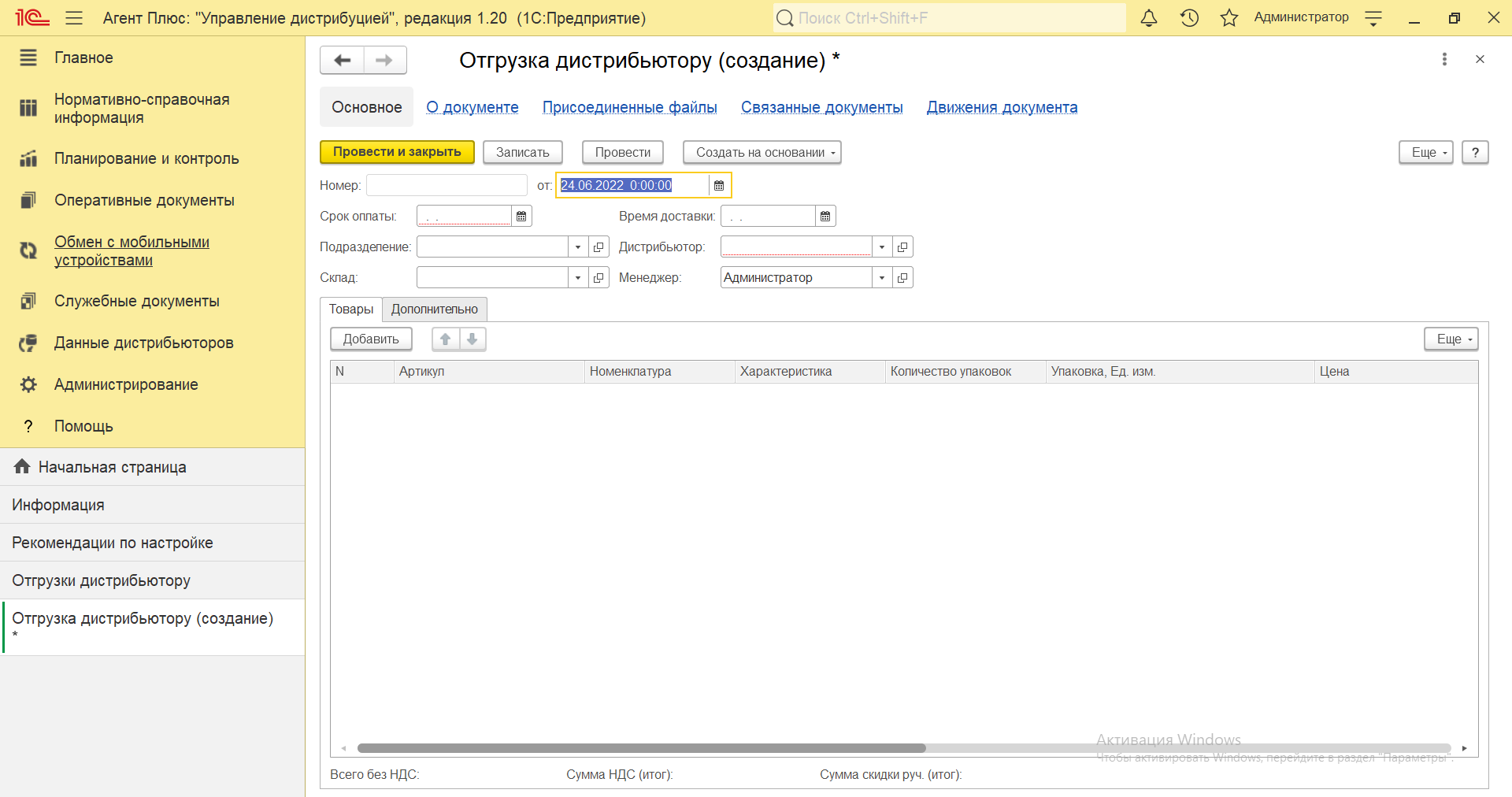Open Обмен с мобильными устройствами section
This screenshot has height=797, width=1512.
(153, 250)
